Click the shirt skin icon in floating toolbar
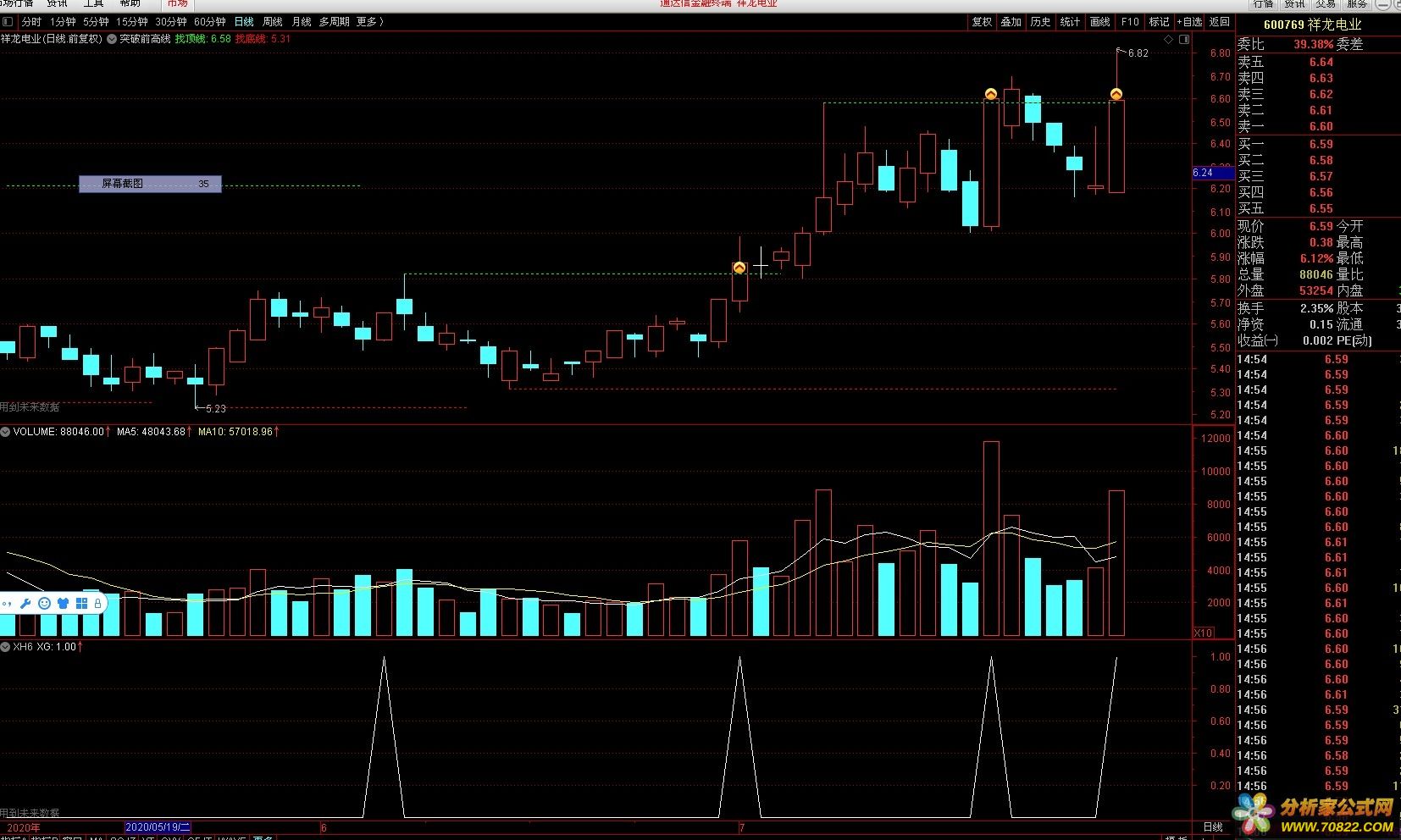 63,604
